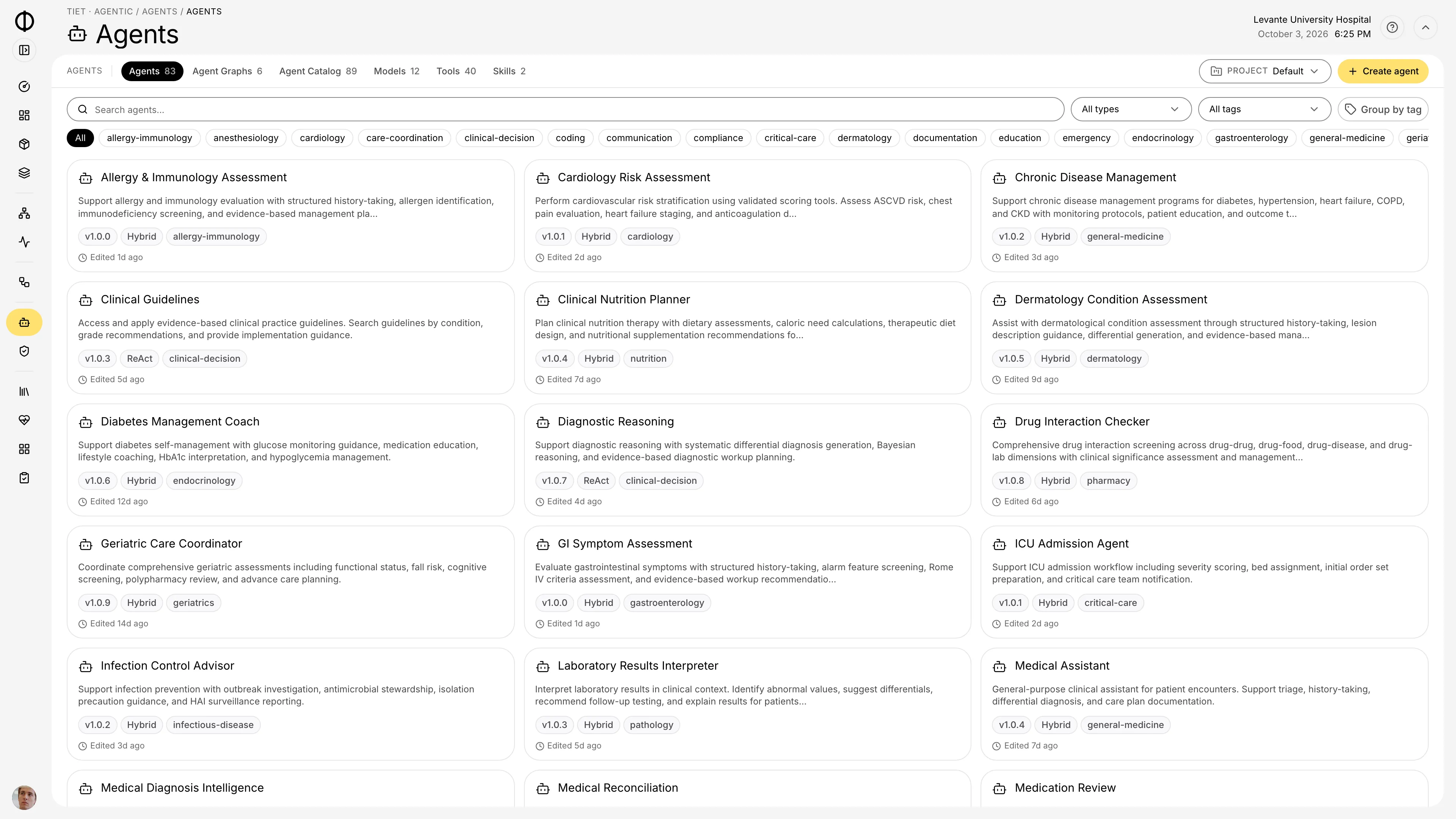Open the clipboard check sidebar icon
Screen dimensions: 1456x819
pos(24,478)
